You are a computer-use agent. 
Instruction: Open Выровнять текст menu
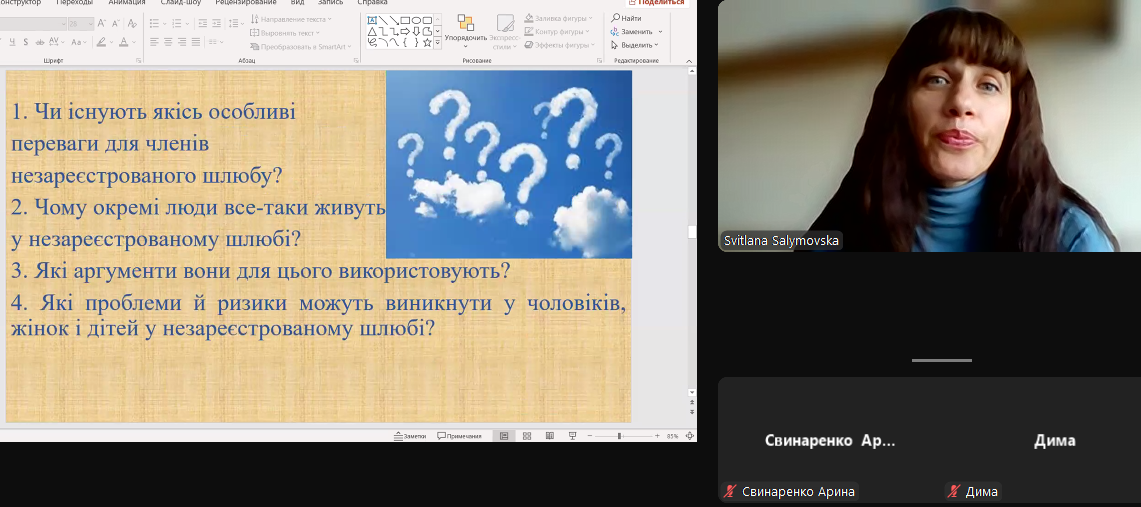(x=285, y=33)
